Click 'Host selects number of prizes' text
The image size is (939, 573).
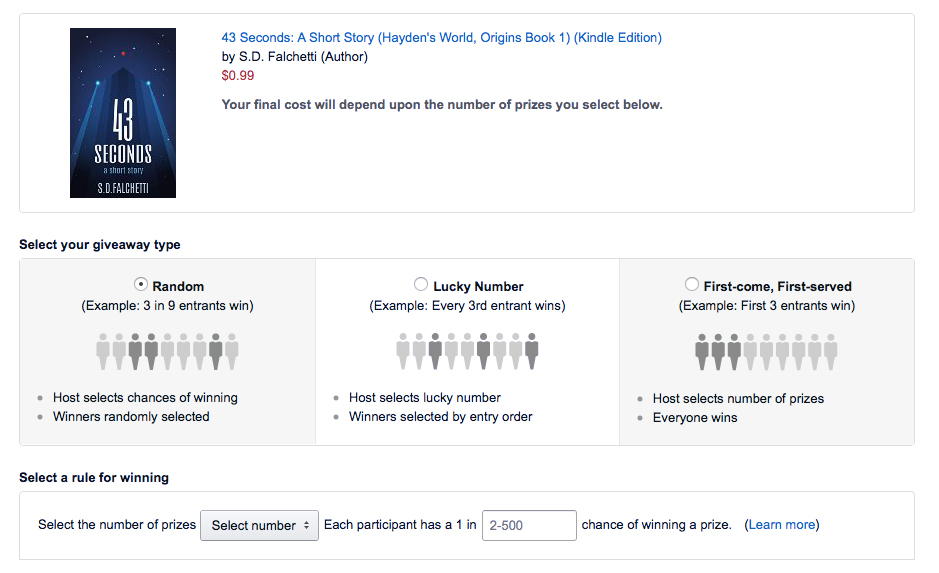tap(738, 399)
